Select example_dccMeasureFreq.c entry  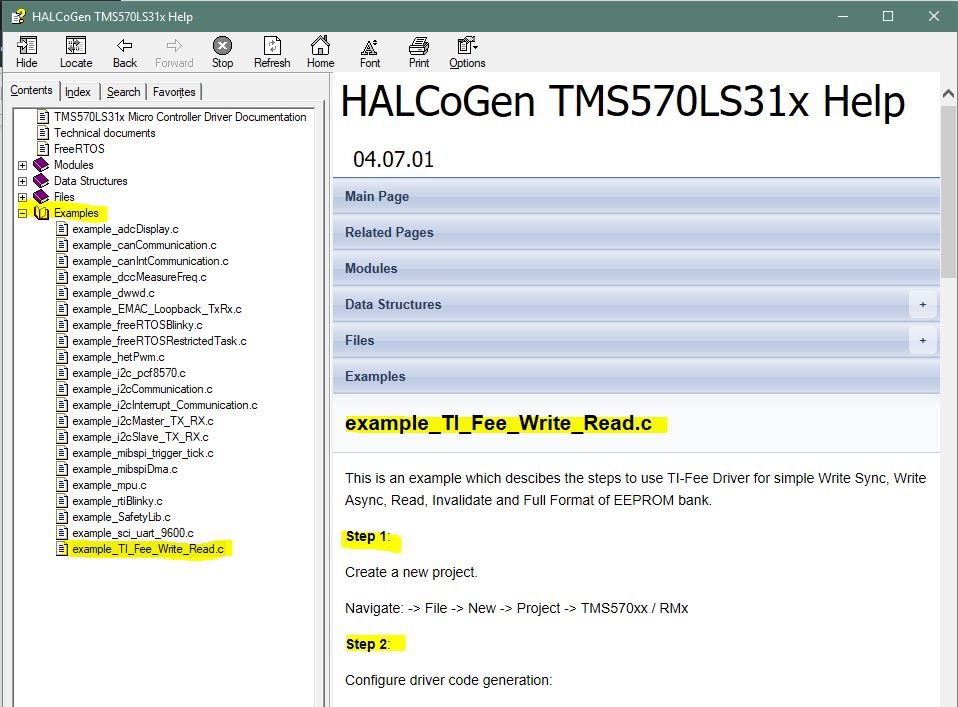(139, 277)
